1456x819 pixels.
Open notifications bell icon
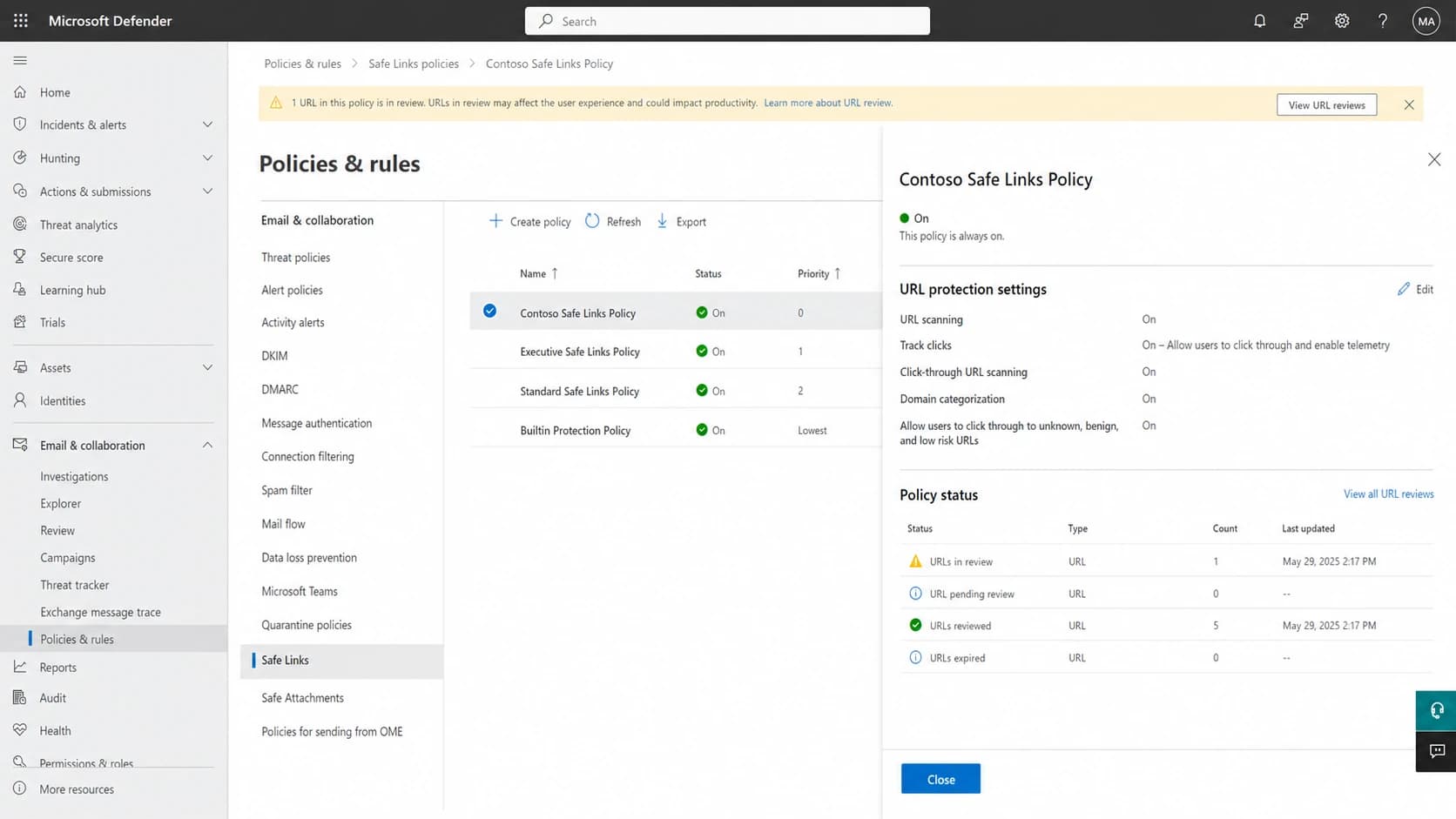1259,21
